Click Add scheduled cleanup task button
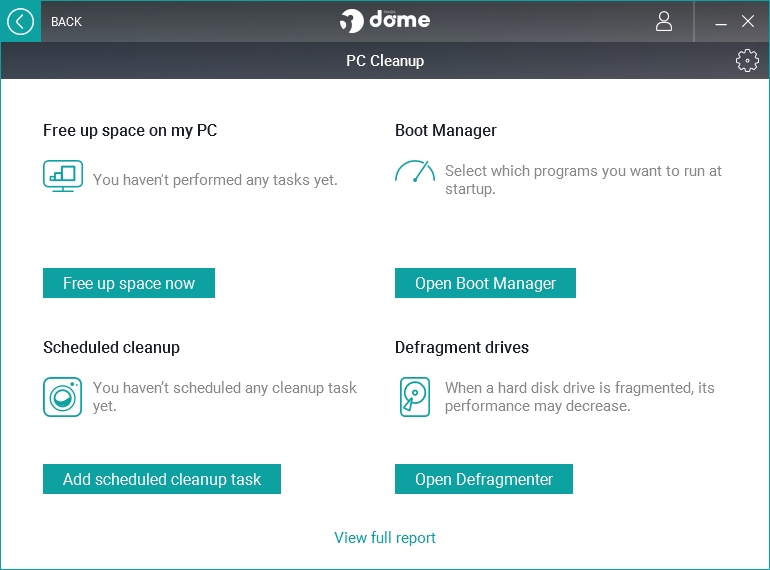The image size is (770, 570). pyautogui.click(x=162, y=479)
